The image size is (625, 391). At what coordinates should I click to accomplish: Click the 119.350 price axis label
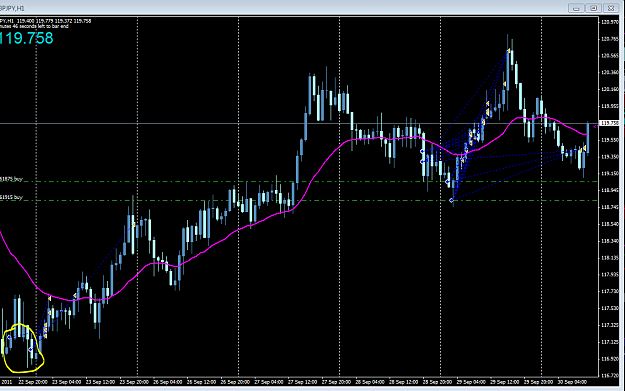click(610, 156)
